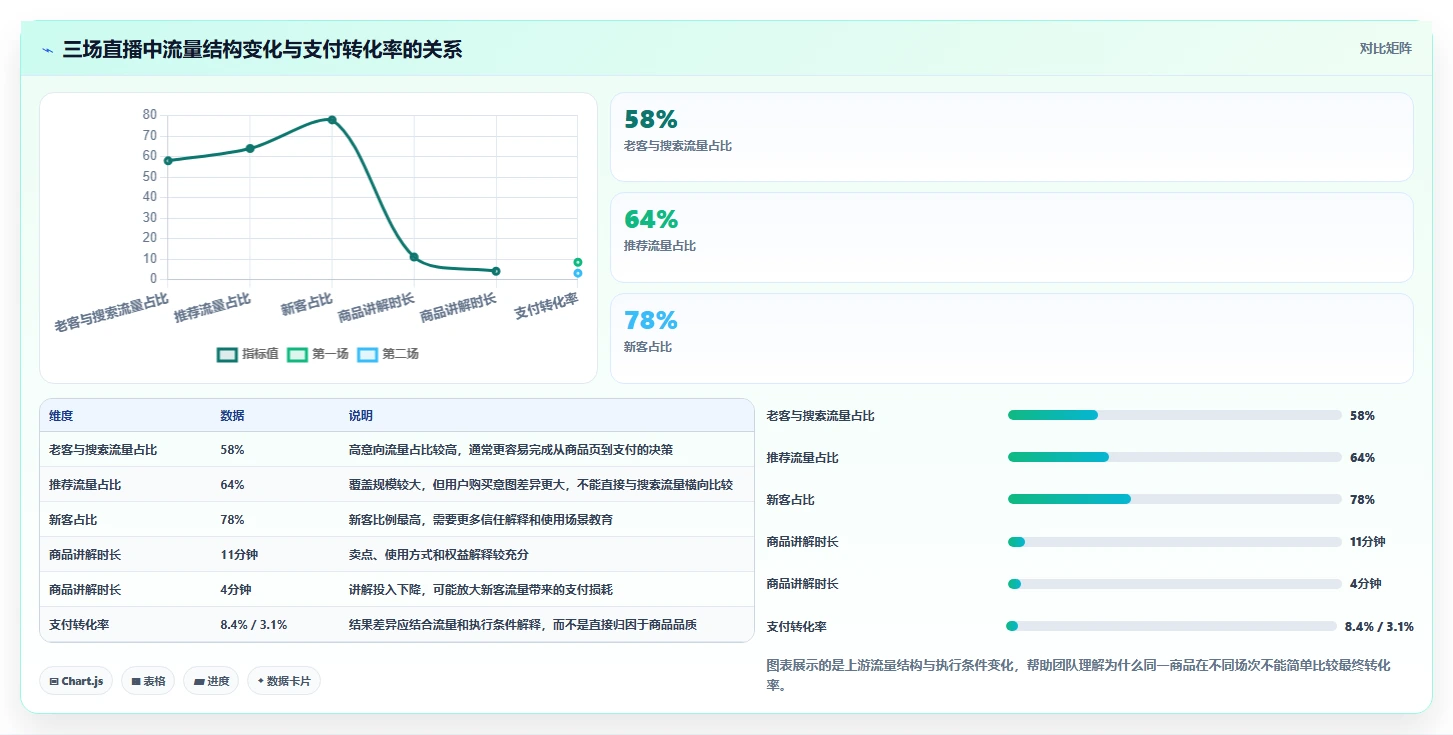Click the 11分钟 商品讲解时长 progress bar
Image resolution: width=1453 pixels, height=735 pixels.
pyautogui.click(x=1175, y=542)
